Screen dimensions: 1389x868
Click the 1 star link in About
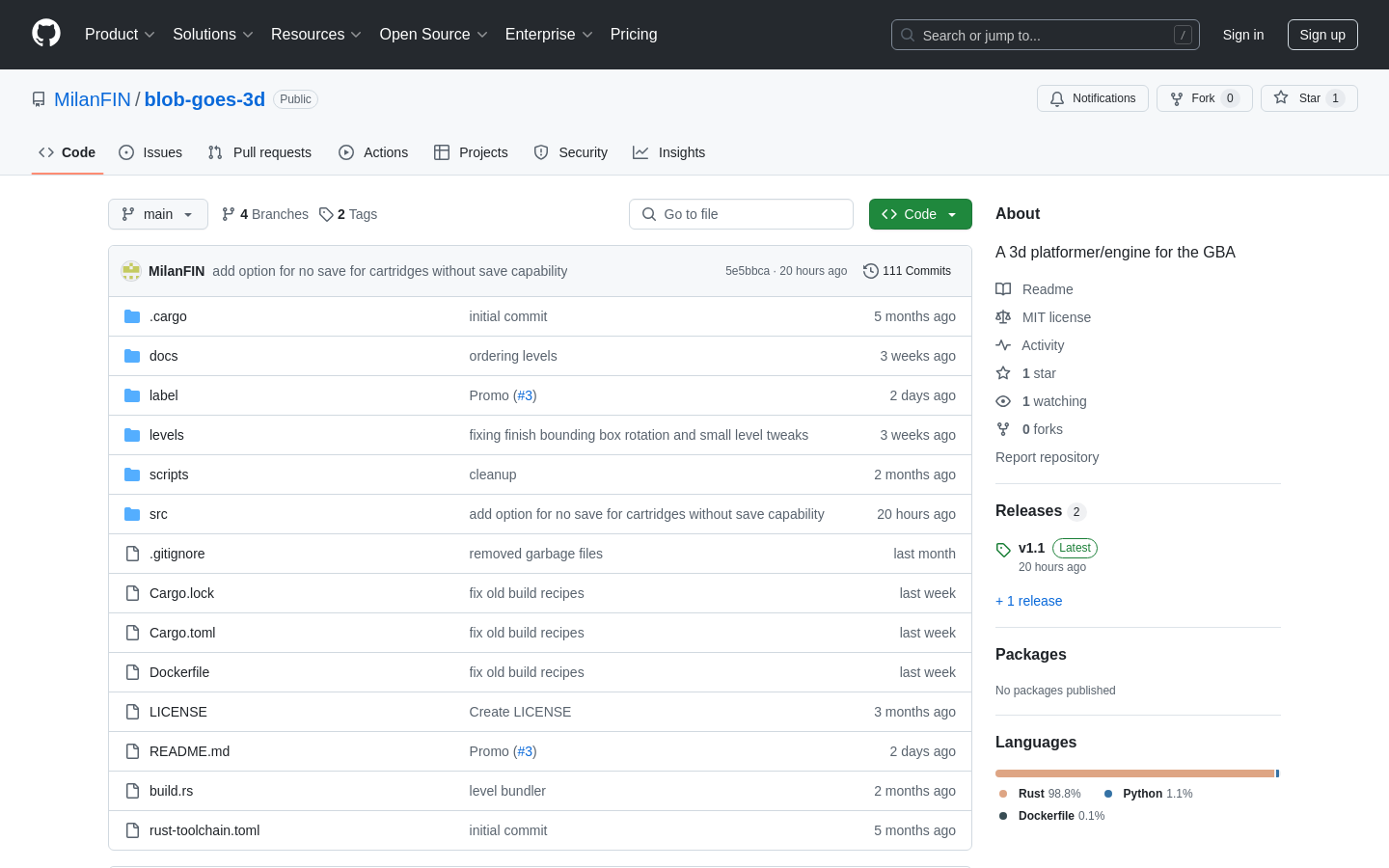click(1039, 373)
